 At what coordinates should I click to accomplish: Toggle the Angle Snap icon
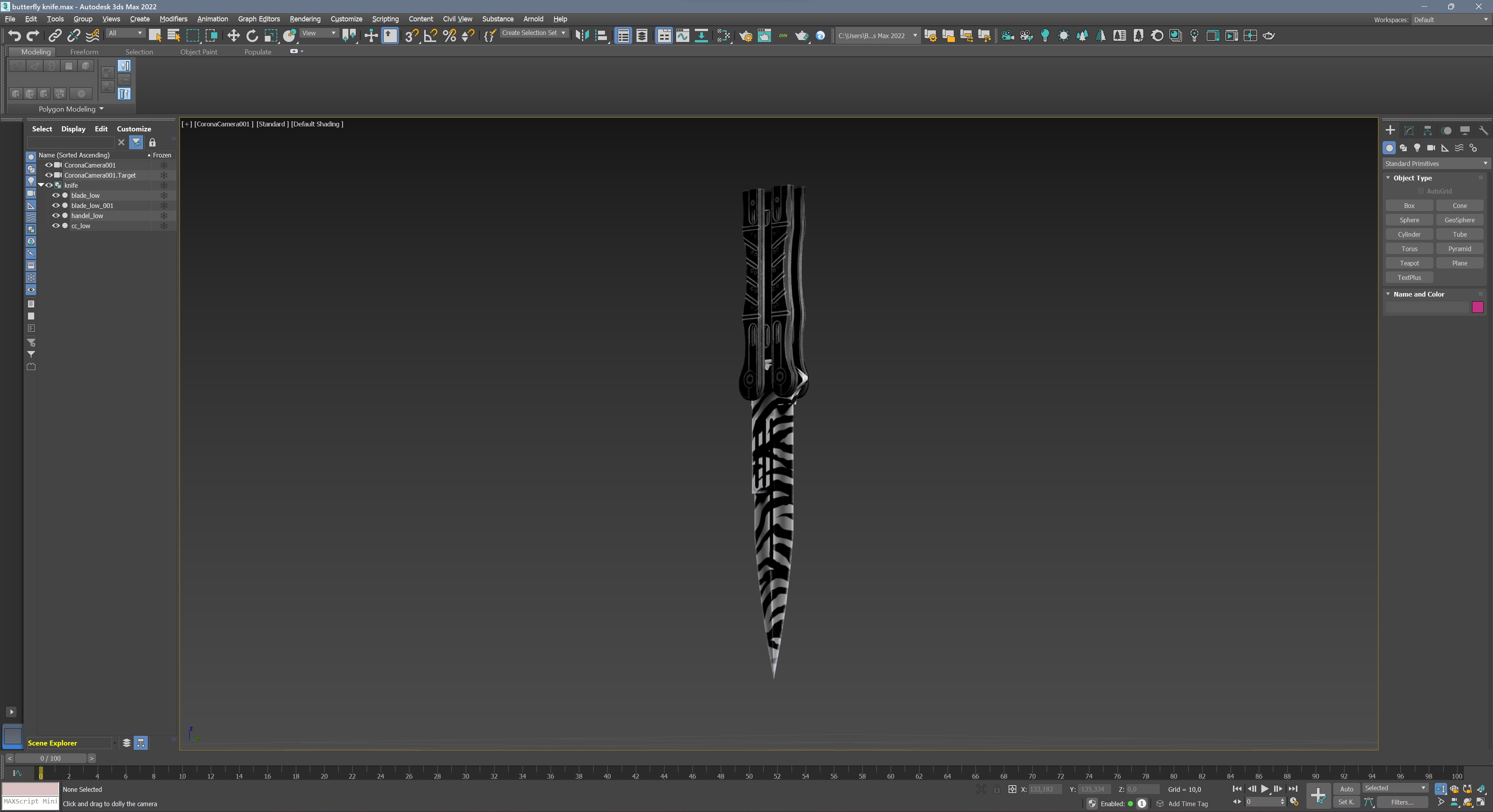[x=431, y=36]
